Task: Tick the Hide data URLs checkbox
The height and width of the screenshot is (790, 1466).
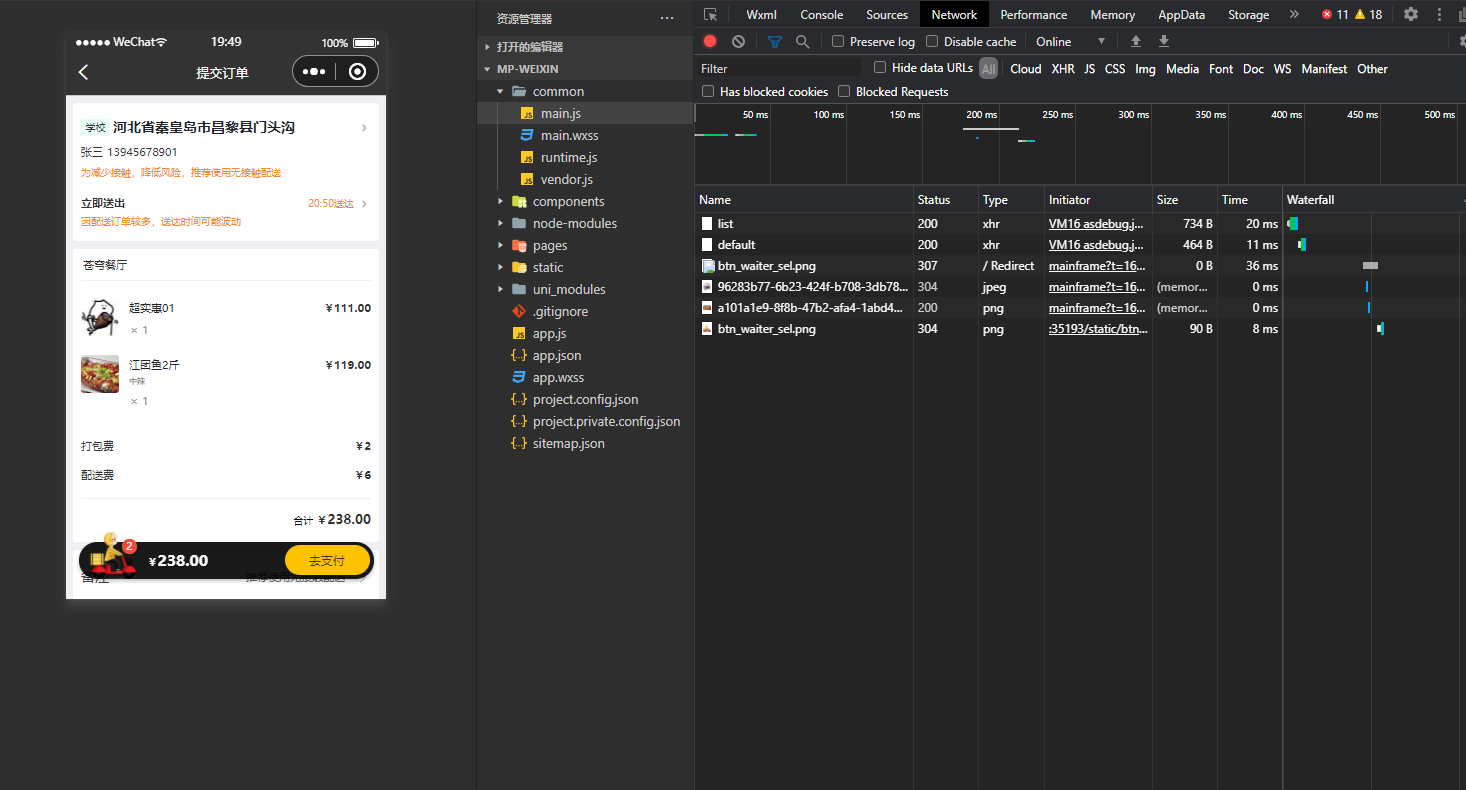Action: click(x=880, y=68)
